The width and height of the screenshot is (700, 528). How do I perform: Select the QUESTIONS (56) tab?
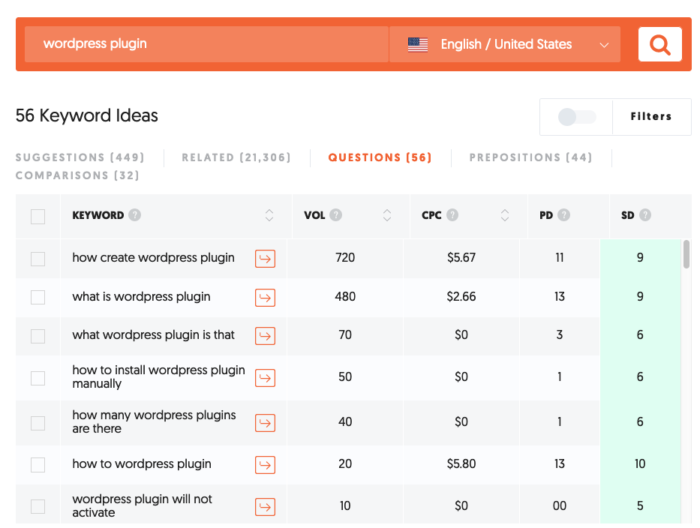[380, 158]
